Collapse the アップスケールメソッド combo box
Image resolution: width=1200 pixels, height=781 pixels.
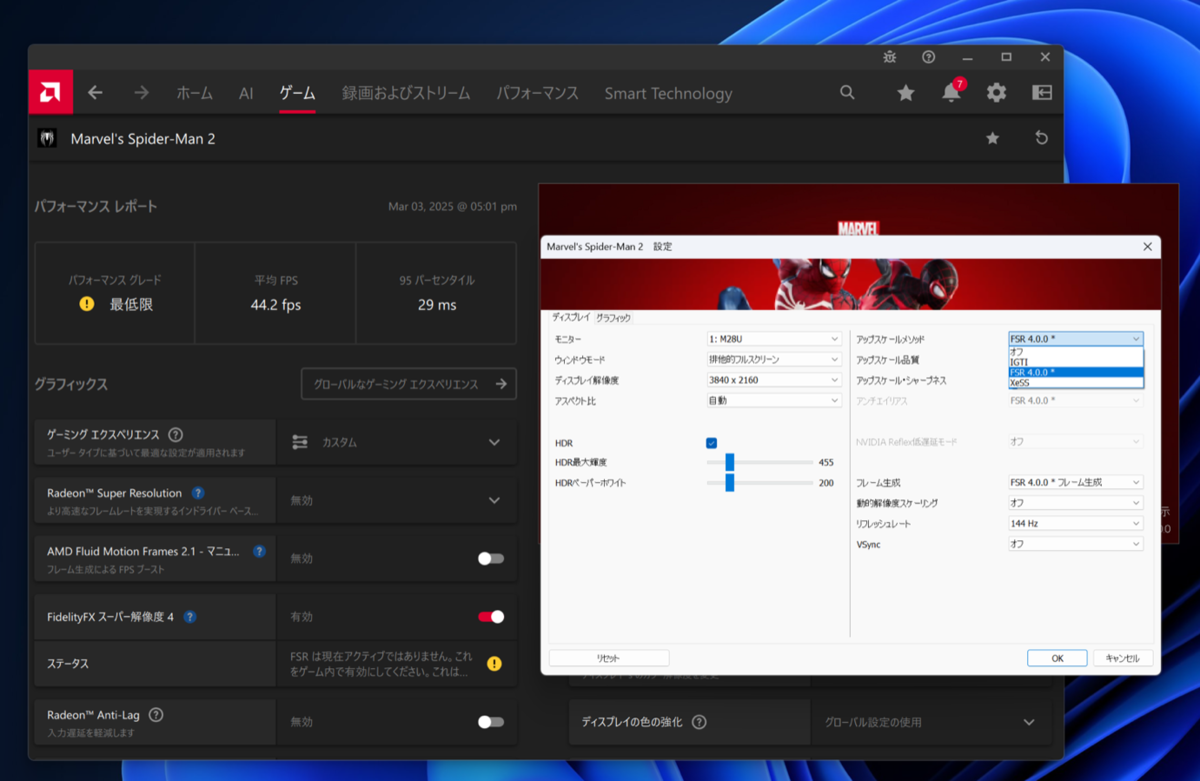tap(1075, 339)
